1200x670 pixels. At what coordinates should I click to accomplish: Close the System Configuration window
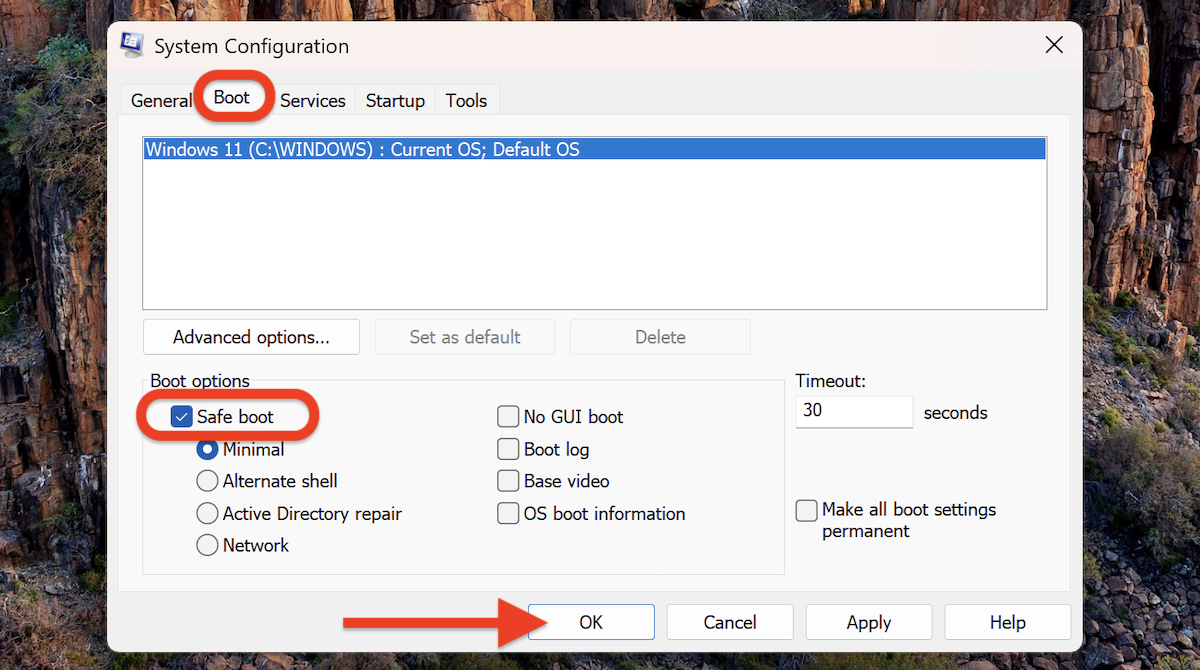tap(1053, 45)
